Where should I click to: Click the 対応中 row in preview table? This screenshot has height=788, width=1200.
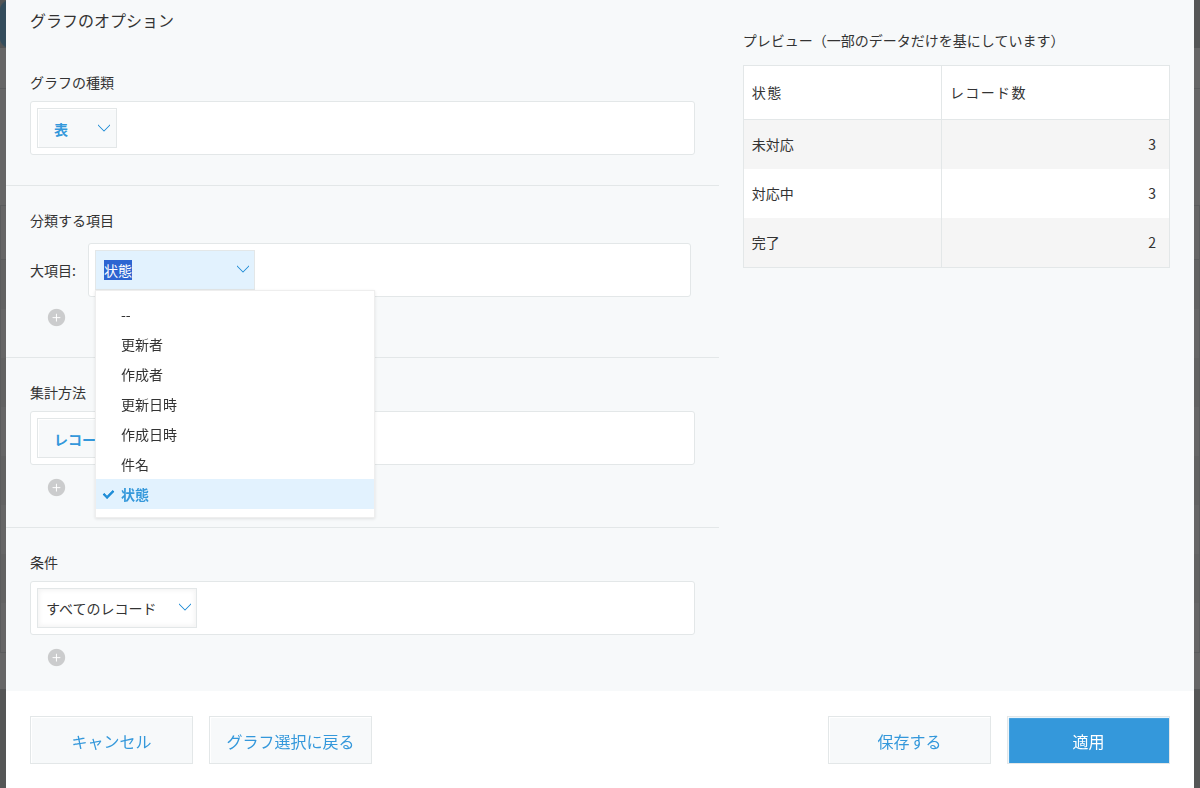956,194
